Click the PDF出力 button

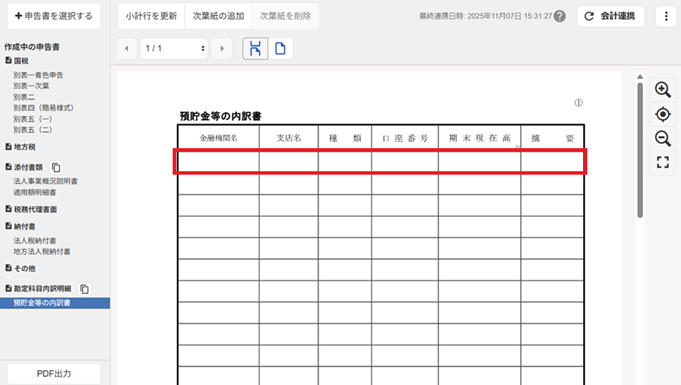(54, 374)
